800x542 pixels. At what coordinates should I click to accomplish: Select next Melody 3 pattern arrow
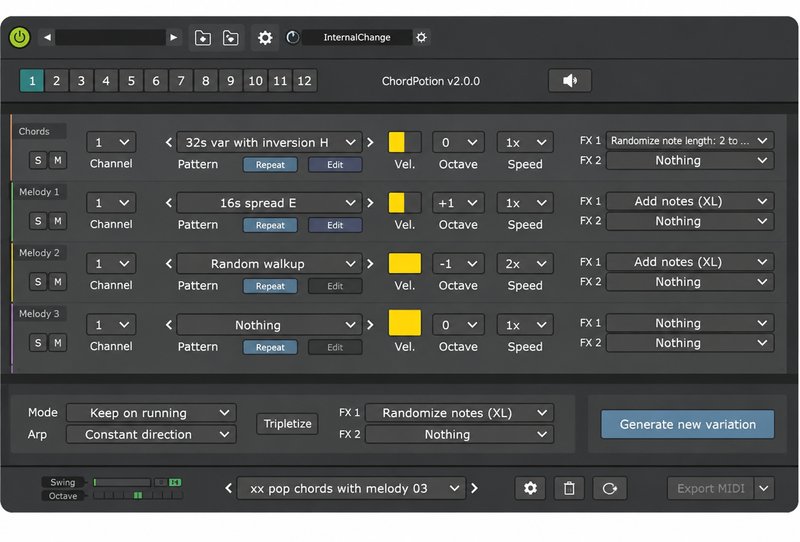tap(370, 325)
